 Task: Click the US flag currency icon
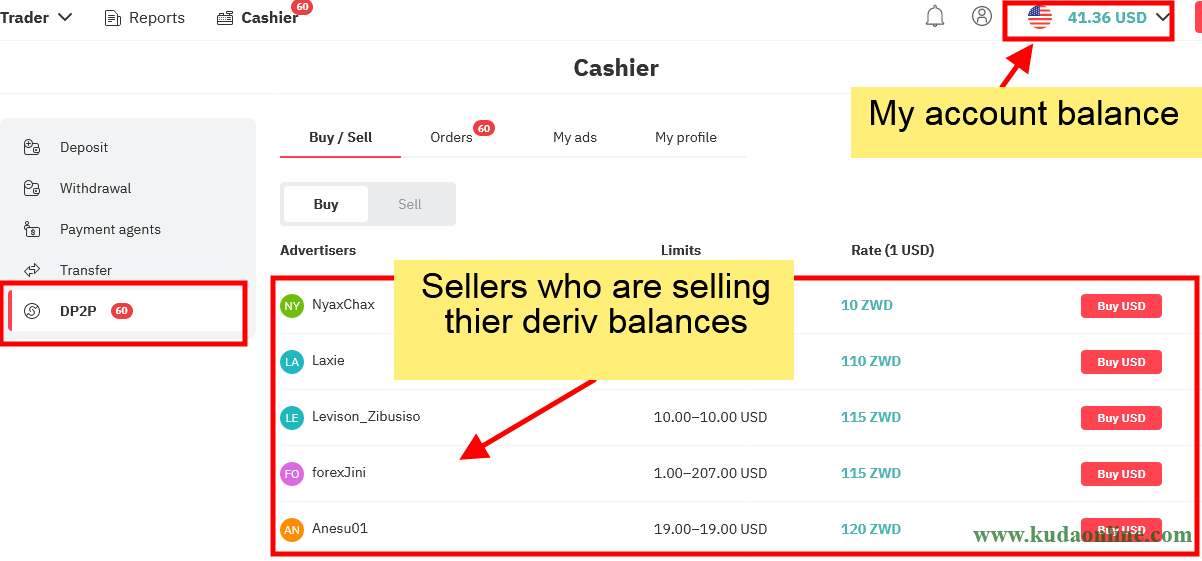[1040, 17]
